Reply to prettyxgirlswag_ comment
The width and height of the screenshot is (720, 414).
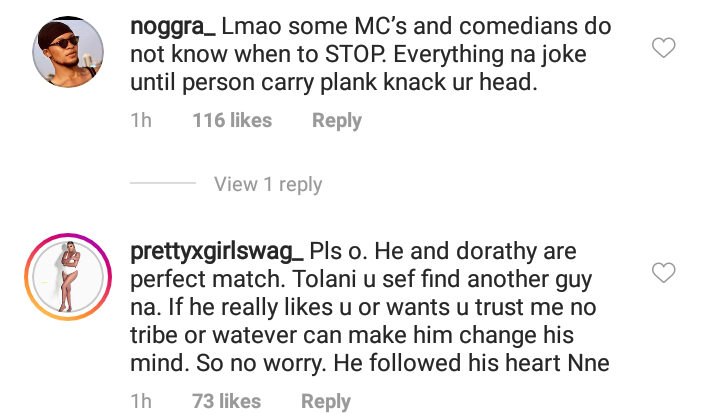click(326, 402)
